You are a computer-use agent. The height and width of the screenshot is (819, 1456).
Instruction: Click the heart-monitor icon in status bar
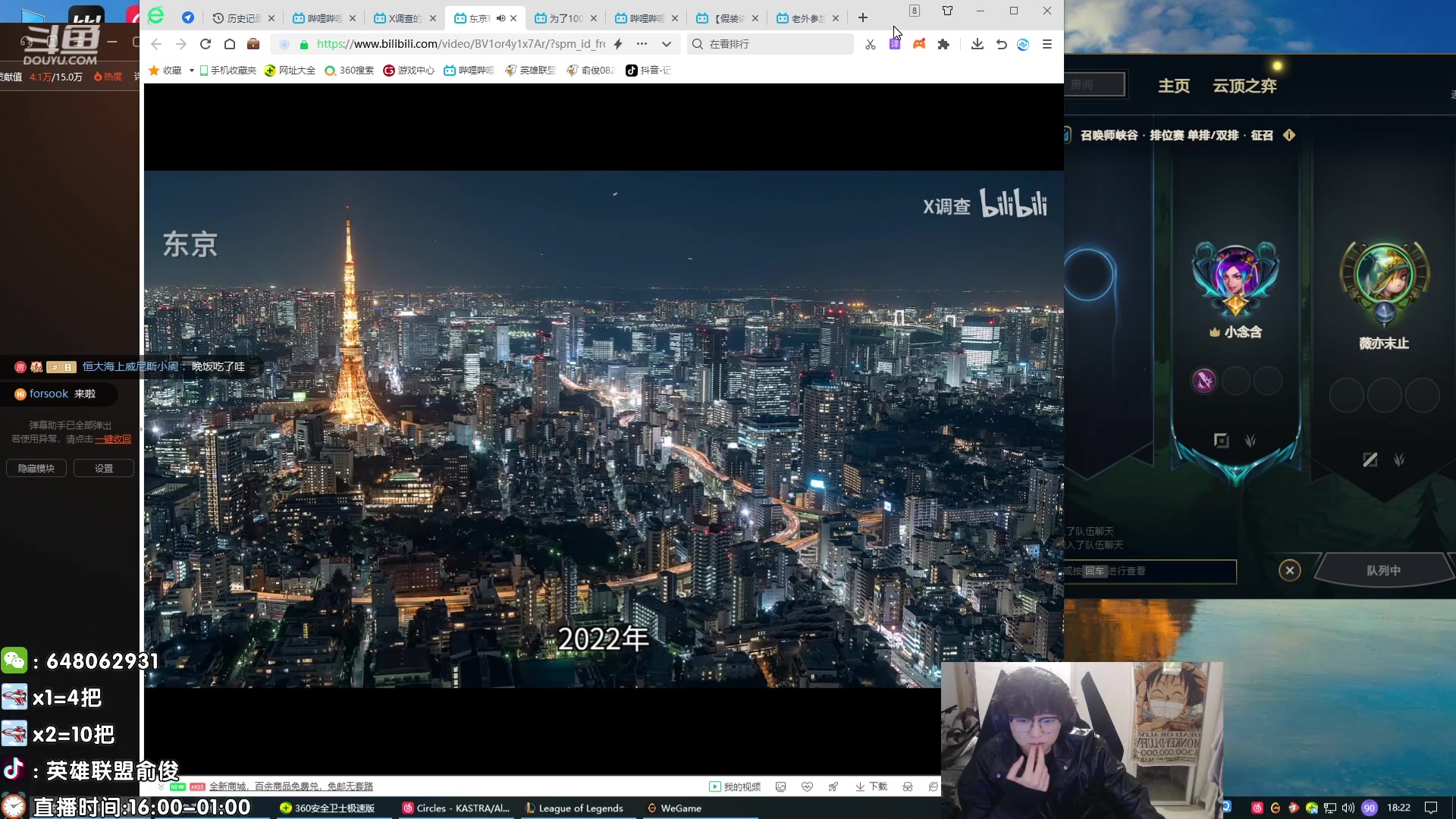pos(807,786)
